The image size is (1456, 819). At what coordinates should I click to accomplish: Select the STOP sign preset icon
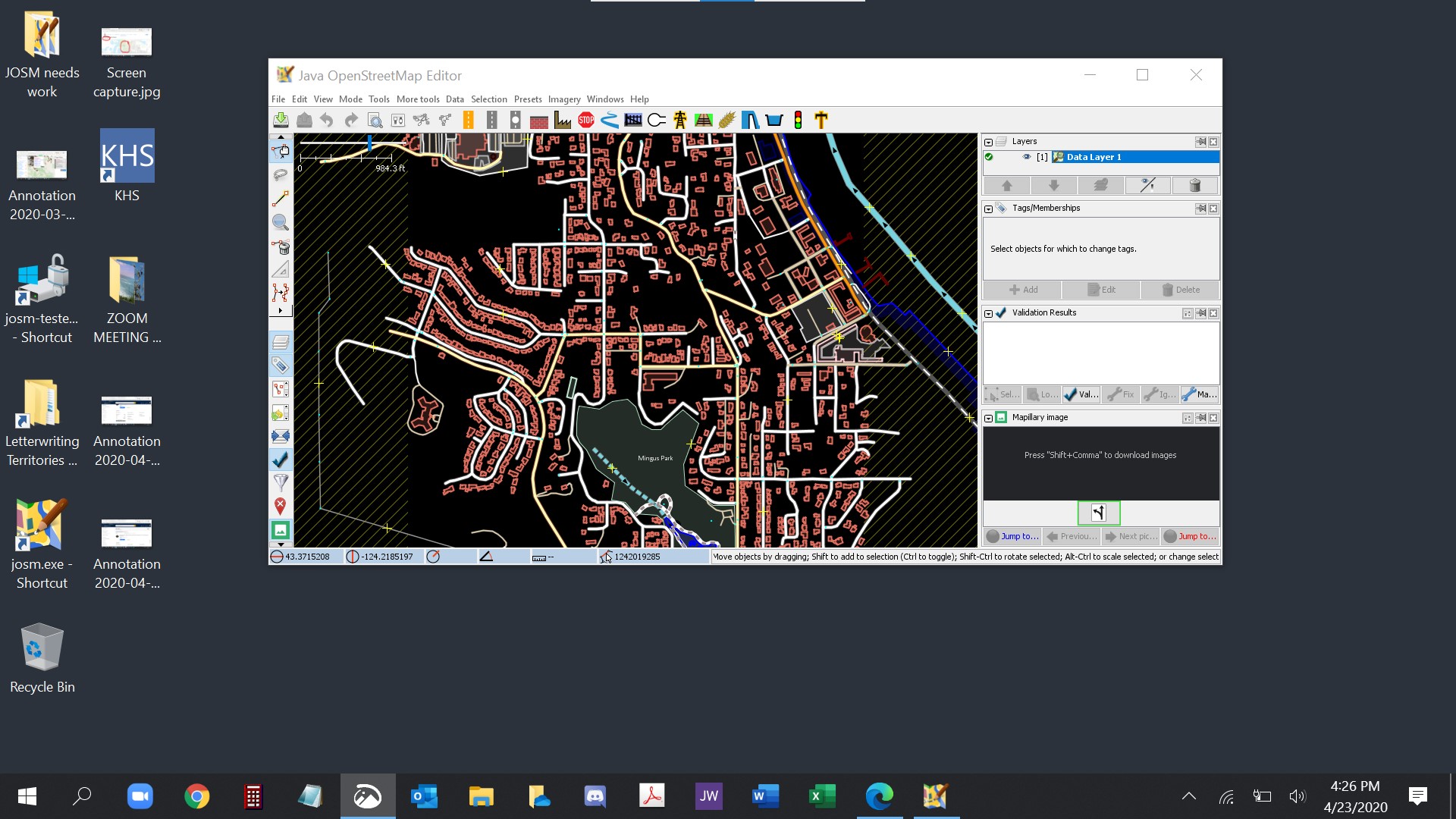pos(586,120)
